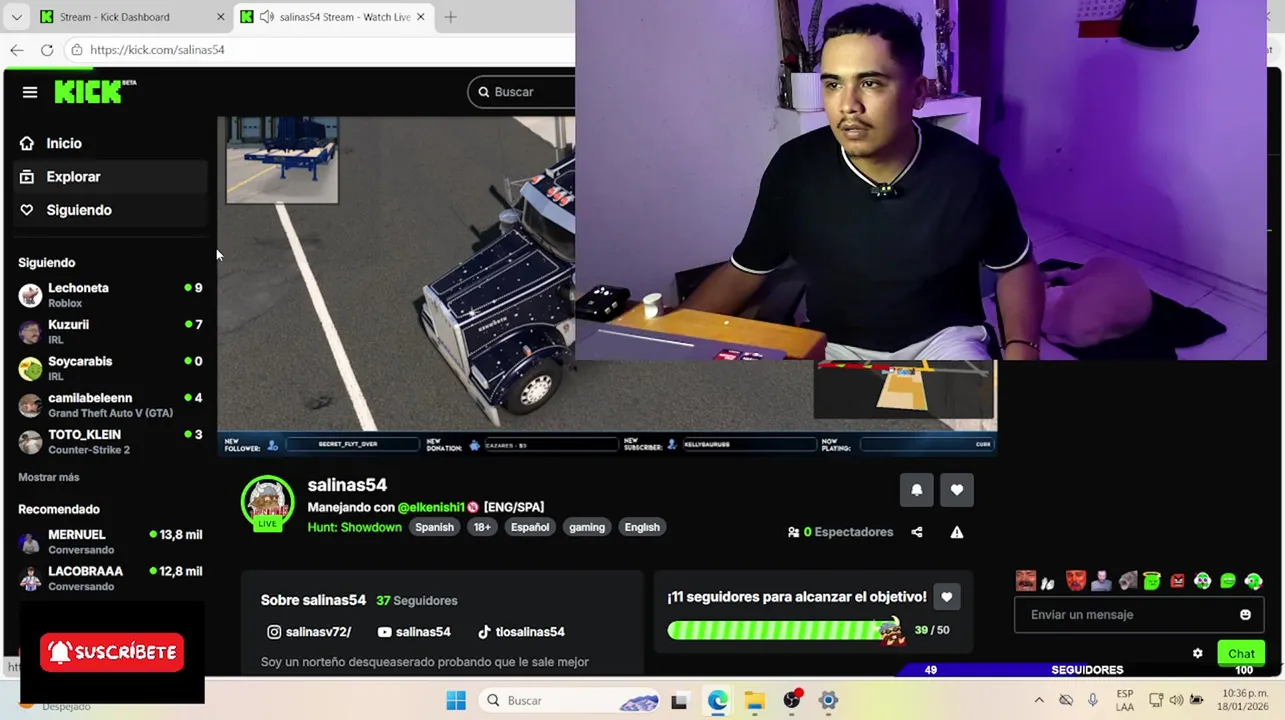Reload the kick.com page

click(x=47, y=50)
